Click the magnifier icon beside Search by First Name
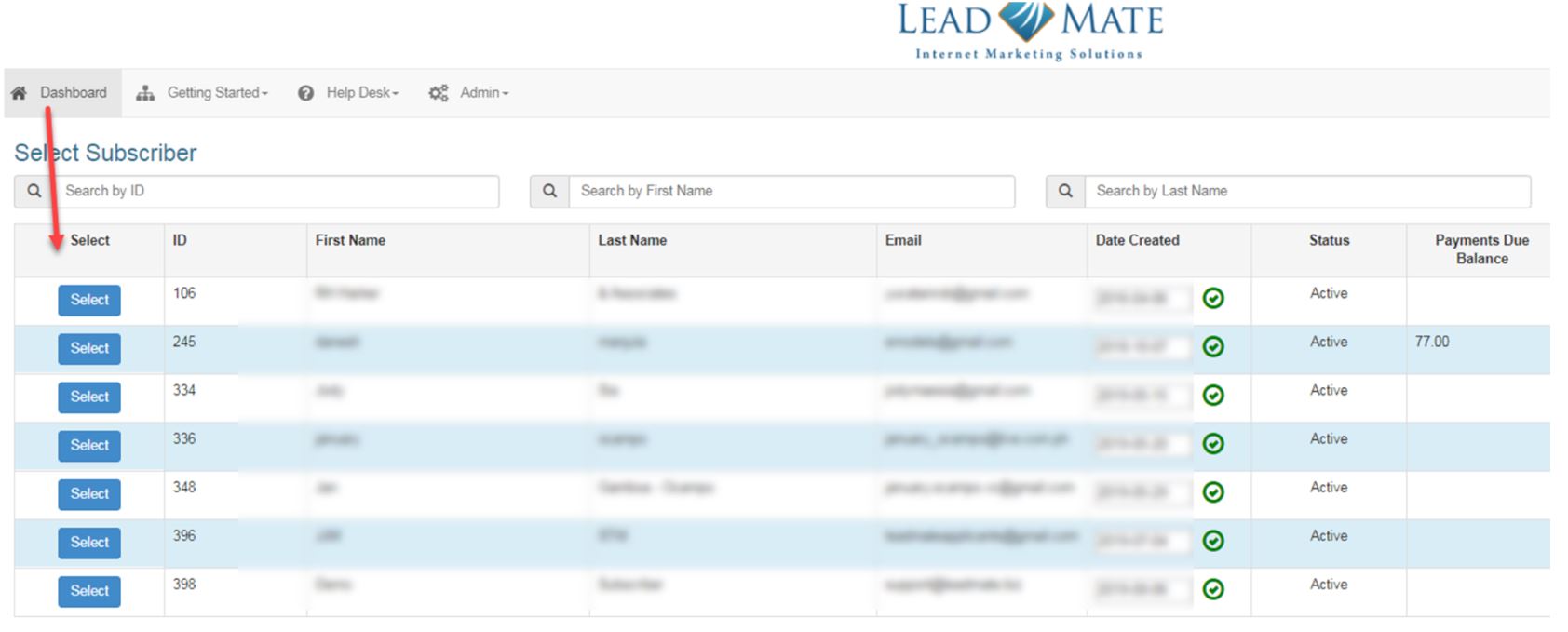The image size is (1568, 632). 550,191
